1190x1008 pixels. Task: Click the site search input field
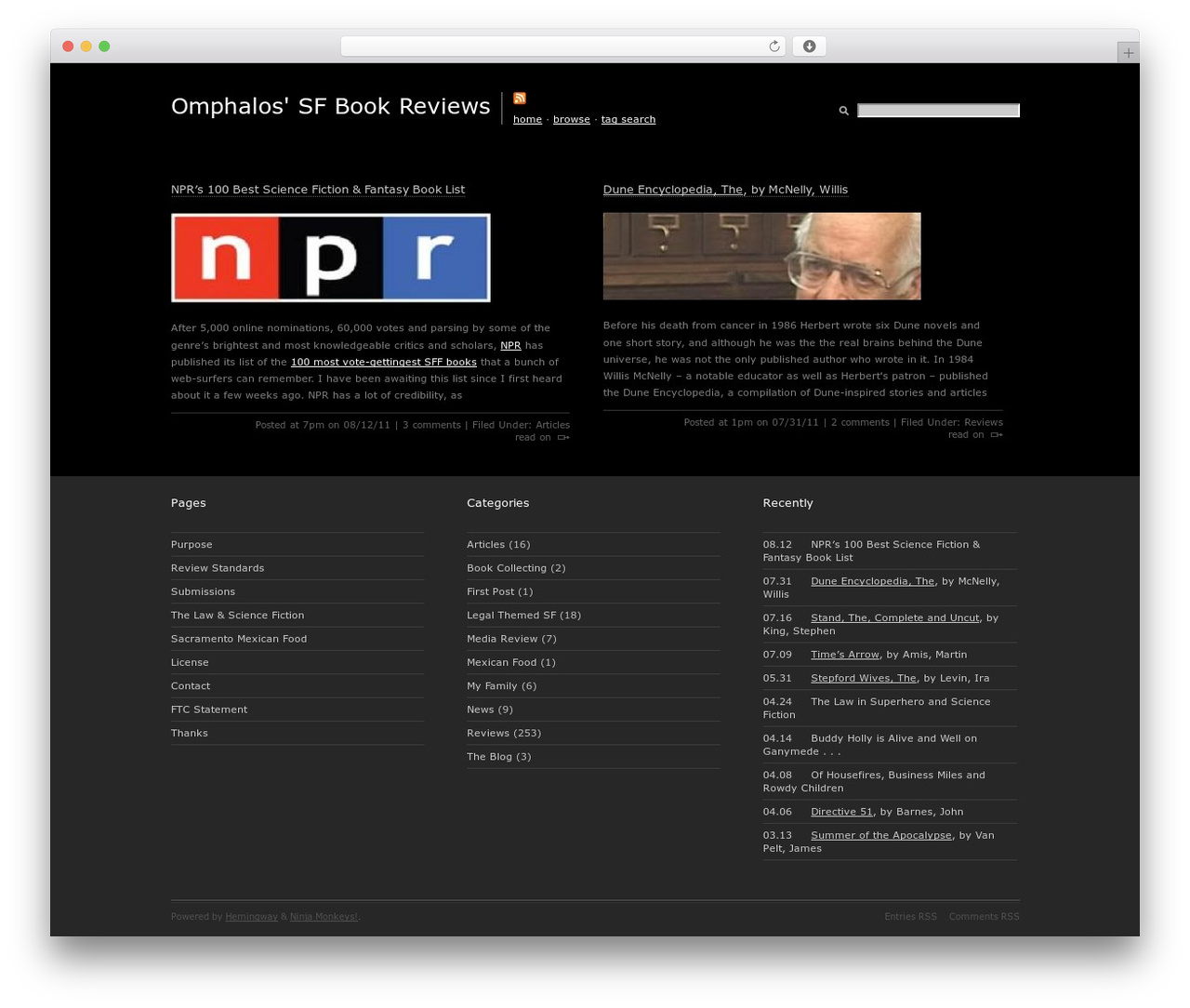pos(938,111)
